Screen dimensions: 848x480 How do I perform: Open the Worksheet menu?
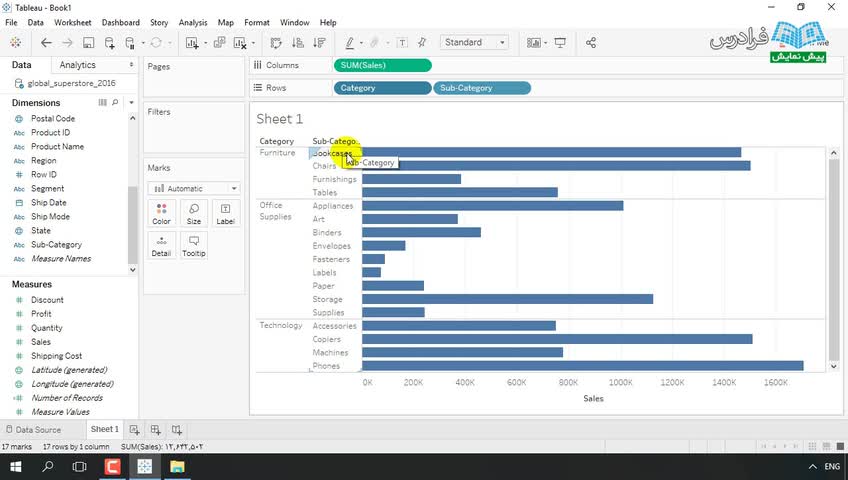(72, 22)
